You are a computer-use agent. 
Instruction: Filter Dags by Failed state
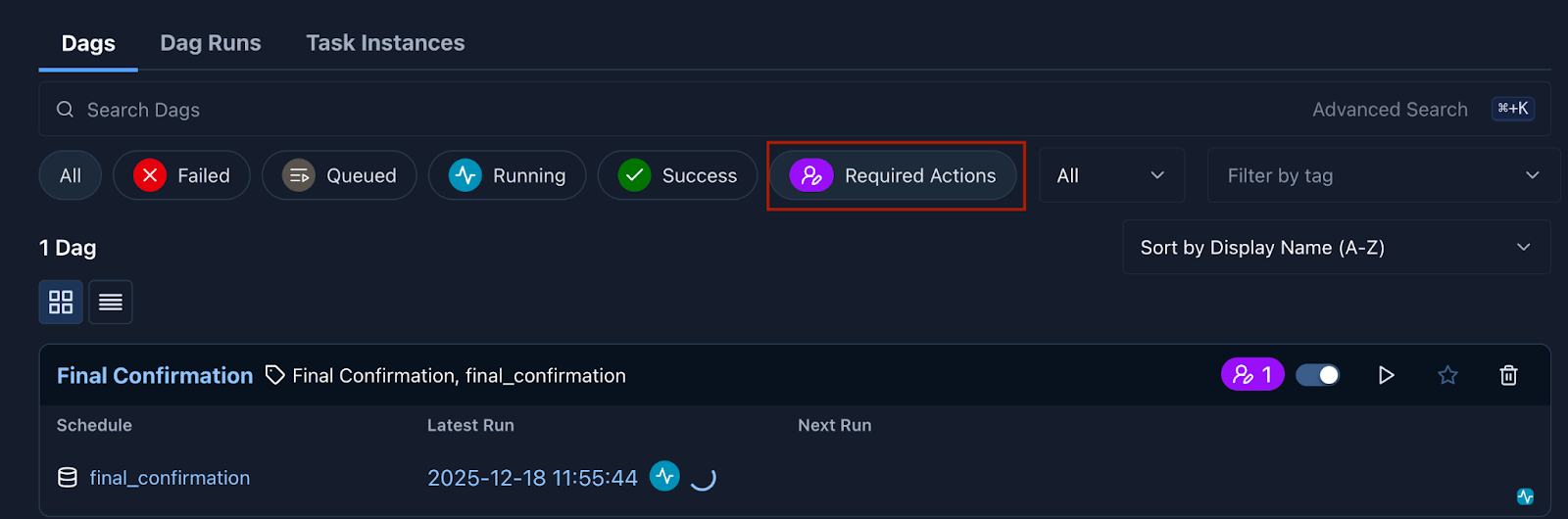[x=181, y=175]
